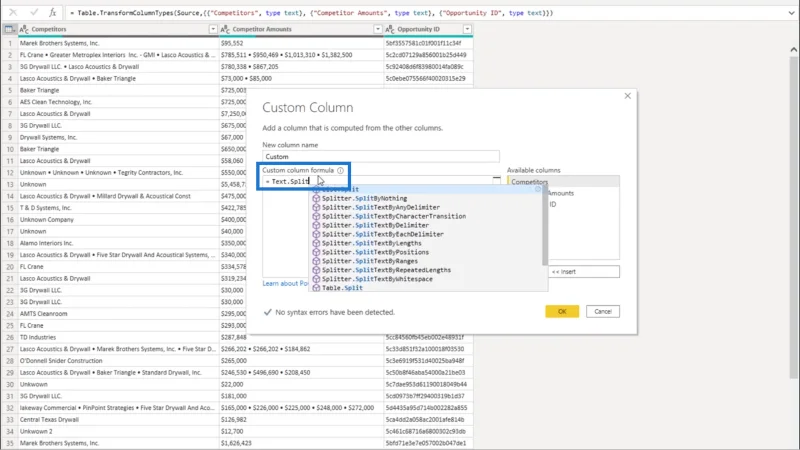The height and width of the screenshot is (450, 800).
Task: Click Cancel in Custom Column dialog
Action: click(603, 311)
